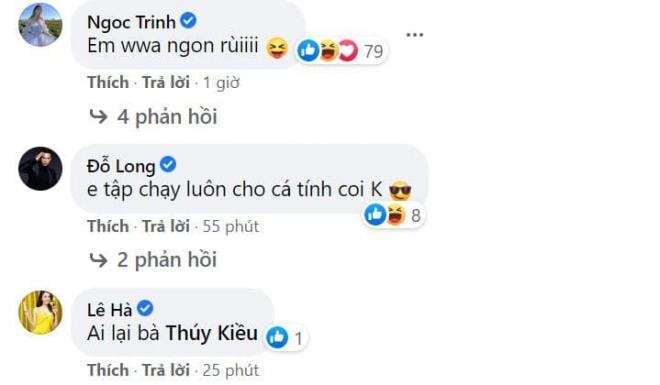Click Lê Hà's verified badge icon
Image resolution: width=660 pixels, height=385 pixels.
145,308
